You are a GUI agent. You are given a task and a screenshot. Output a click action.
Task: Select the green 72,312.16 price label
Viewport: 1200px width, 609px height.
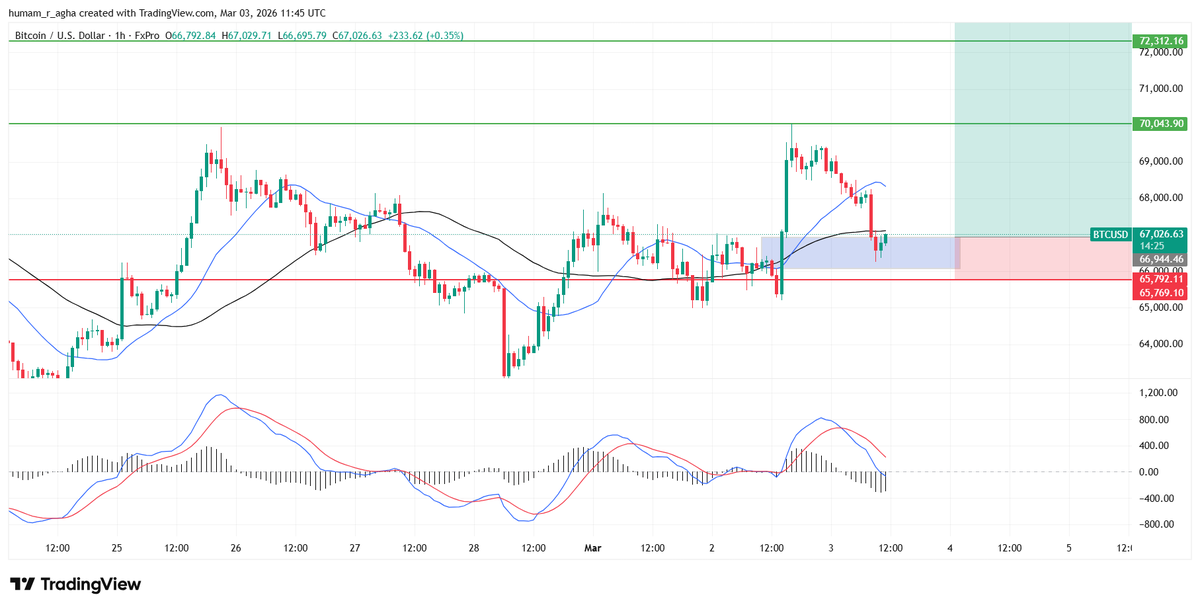[1161, 41]
